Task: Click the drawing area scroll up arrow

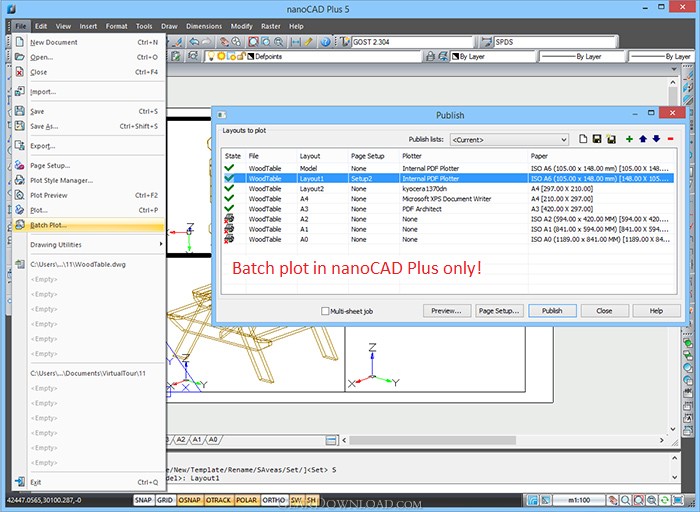Action: click(x=673, y=83)
